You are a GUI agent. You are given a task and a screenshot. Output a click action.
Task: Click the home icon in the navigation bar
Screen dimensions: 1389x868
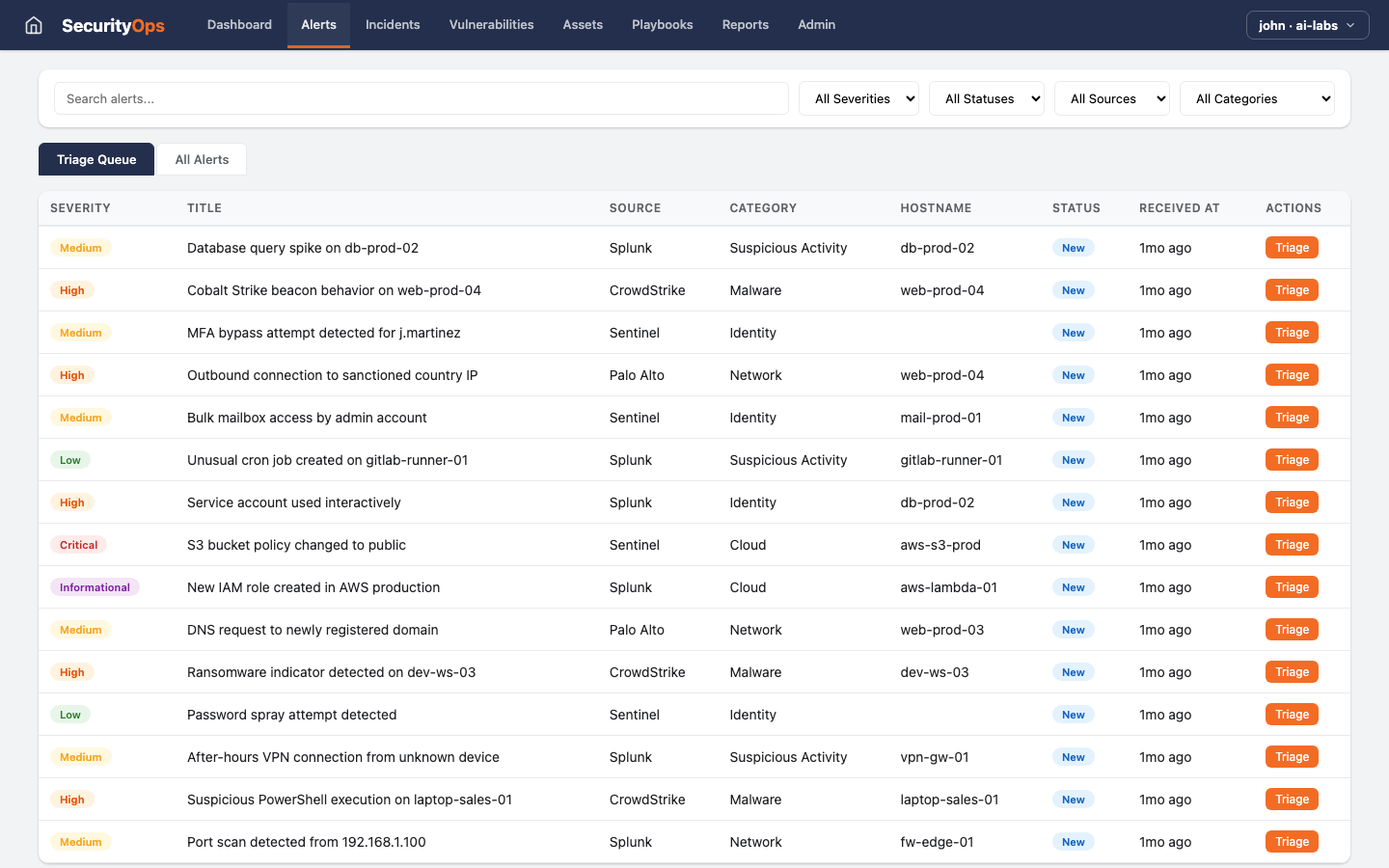(x=34, y=24)
